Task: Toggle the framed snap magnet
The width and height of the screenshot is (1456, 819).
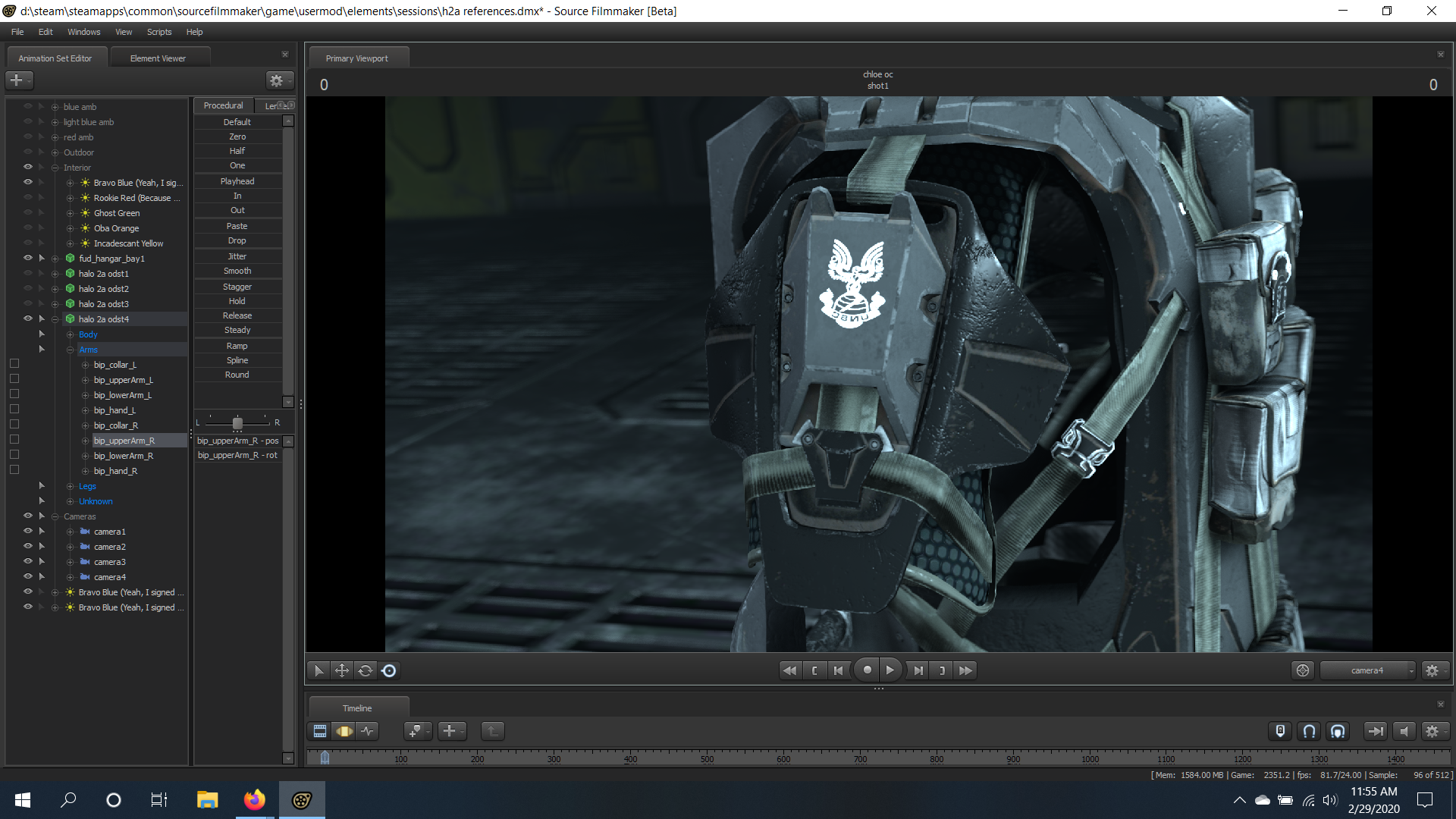Action: click(1338, 731)
